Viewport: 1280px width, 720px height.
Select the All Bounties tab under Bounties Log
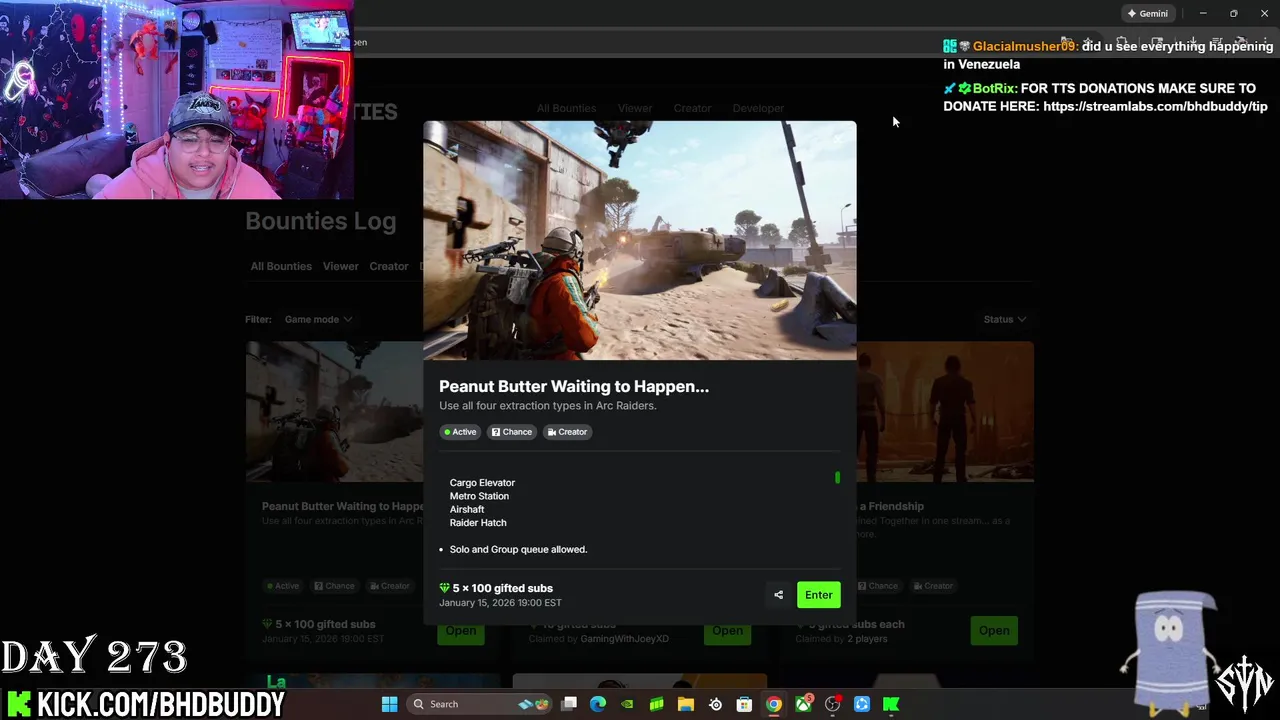click(x=281, y=266)
